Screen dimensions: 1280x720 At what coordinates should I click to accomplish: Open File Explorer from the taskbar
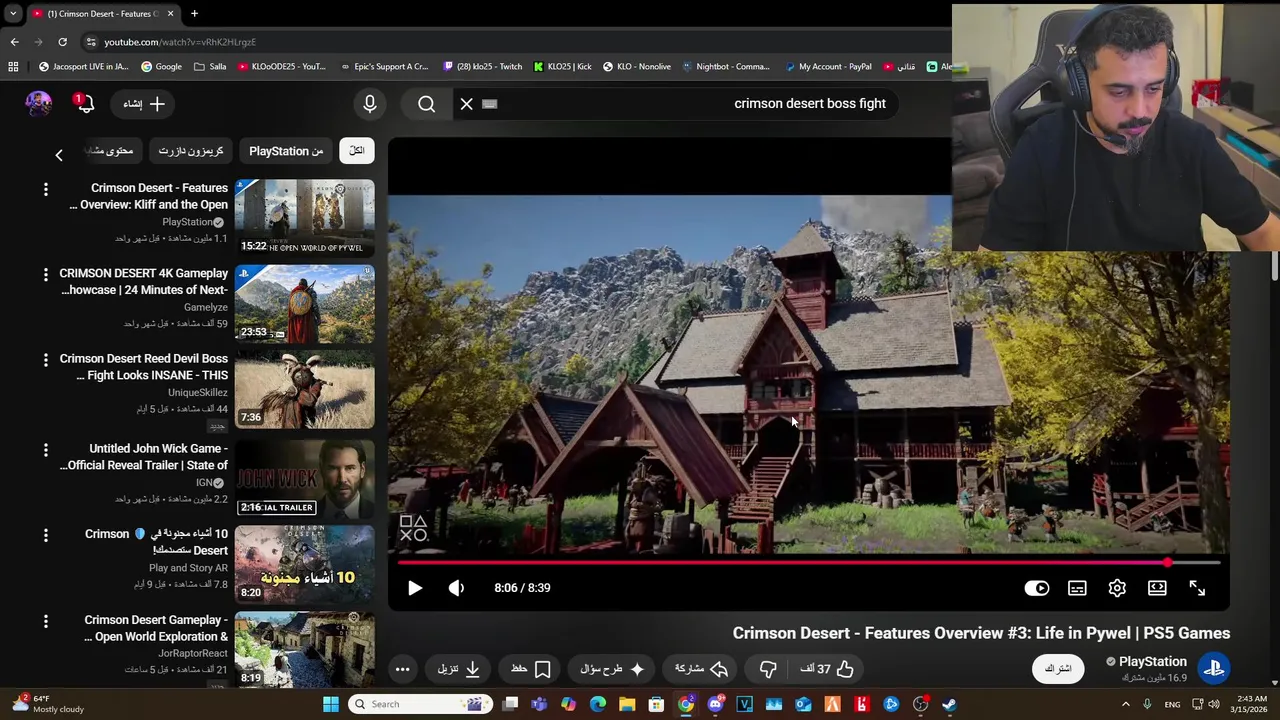click(x=626, y=704)
